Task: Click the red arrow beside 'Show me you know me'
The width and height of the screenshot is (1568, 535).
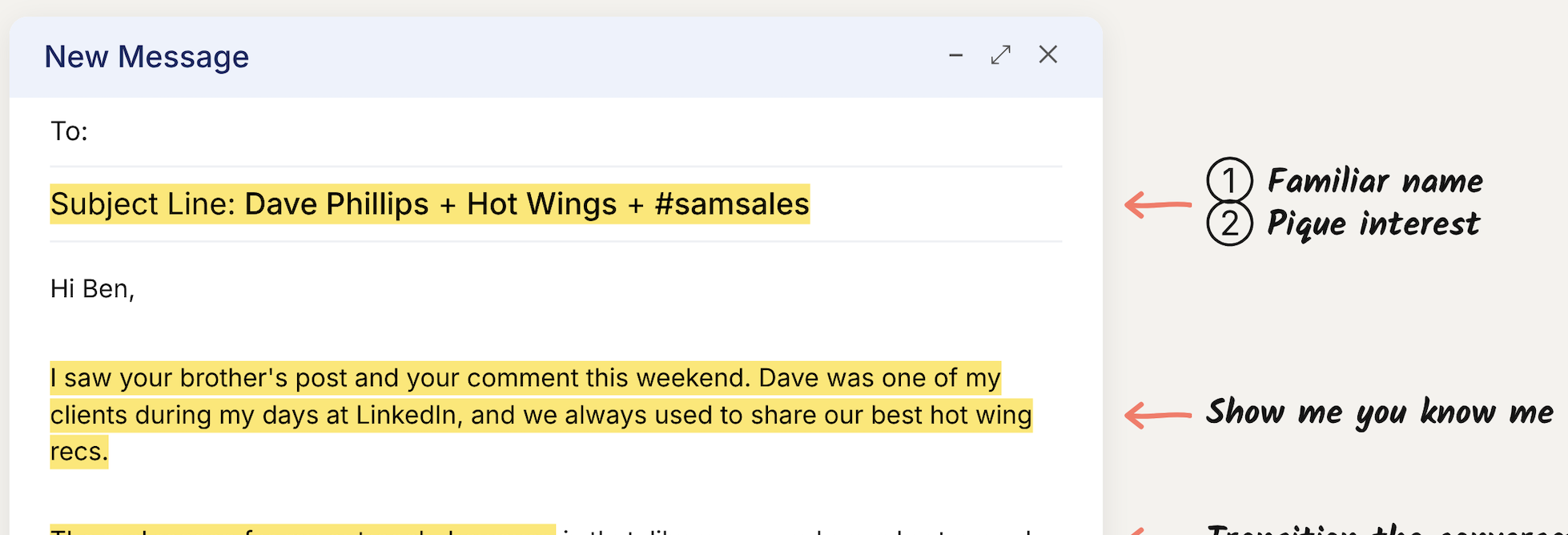Action: [x=1158, y=415]
